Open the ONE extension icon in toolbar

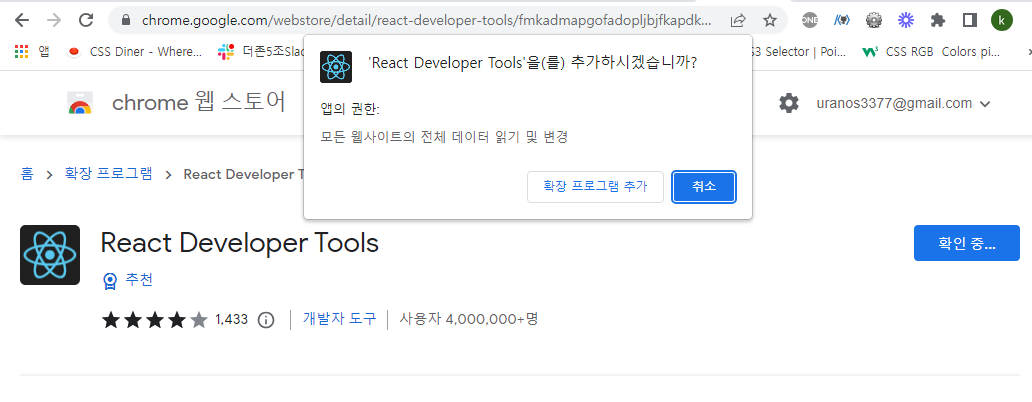(x=810, y=20)
